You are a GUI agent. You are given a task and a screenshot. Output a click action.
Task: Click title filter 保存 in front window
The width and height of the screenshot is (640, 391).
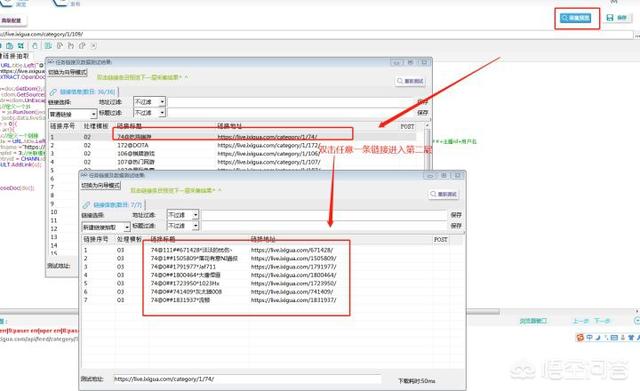click(x=456, y=225)
